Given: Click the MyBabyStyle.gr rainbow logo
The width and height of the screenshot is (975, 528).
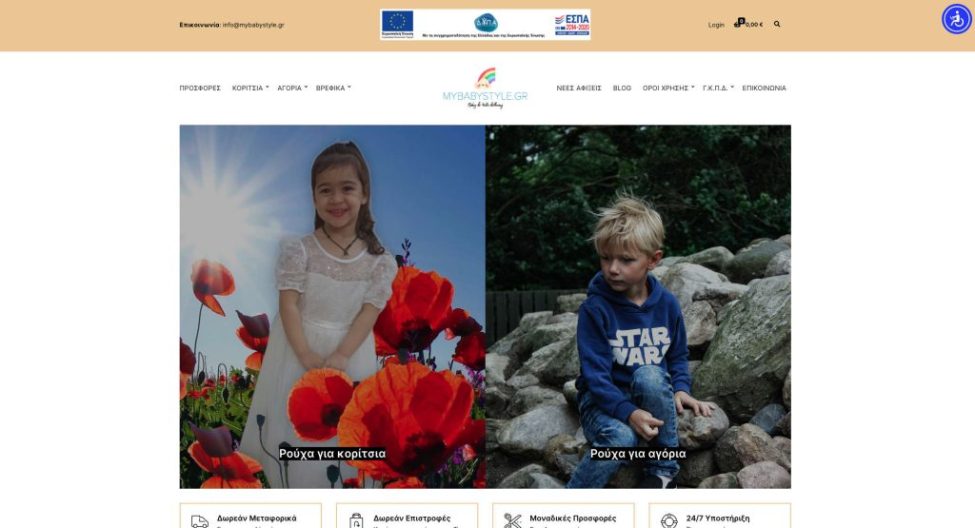Looking at the screenshot, I should pos(485,88).
